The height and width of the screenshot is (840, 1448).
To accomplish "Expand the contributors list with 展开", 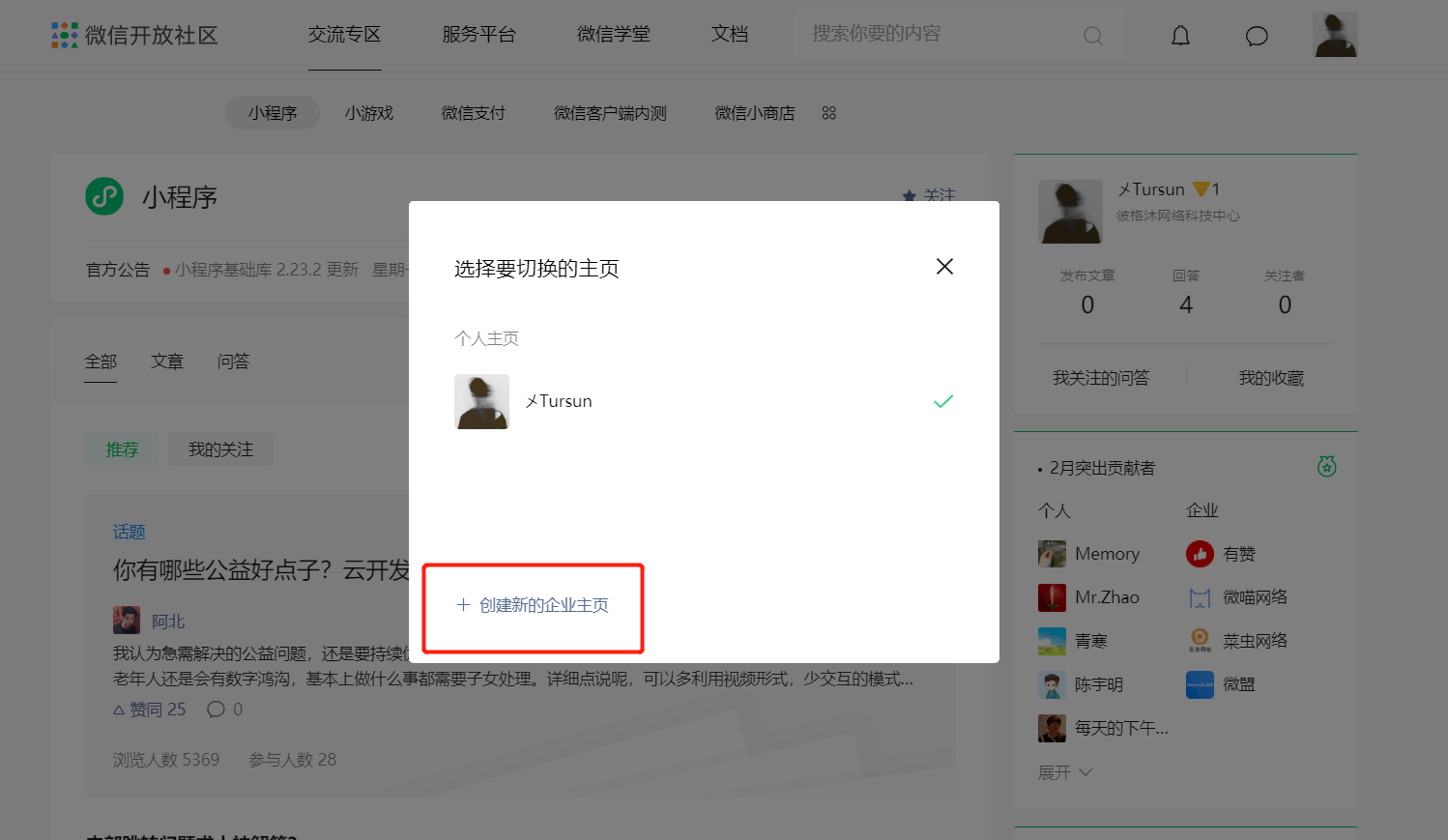I will click(1064, 772).
